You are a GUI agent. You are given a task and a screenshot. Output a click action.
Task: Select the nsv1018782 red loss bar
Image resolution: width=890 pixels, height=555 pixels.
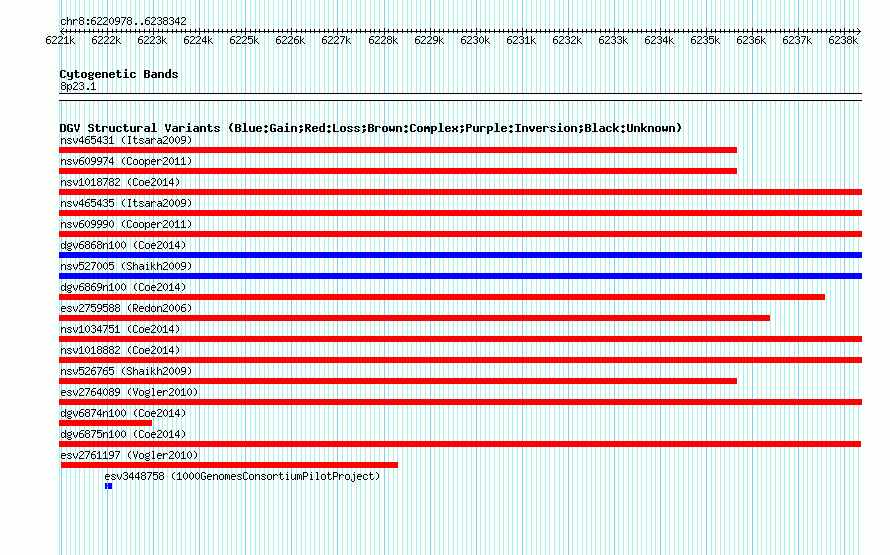460,192
